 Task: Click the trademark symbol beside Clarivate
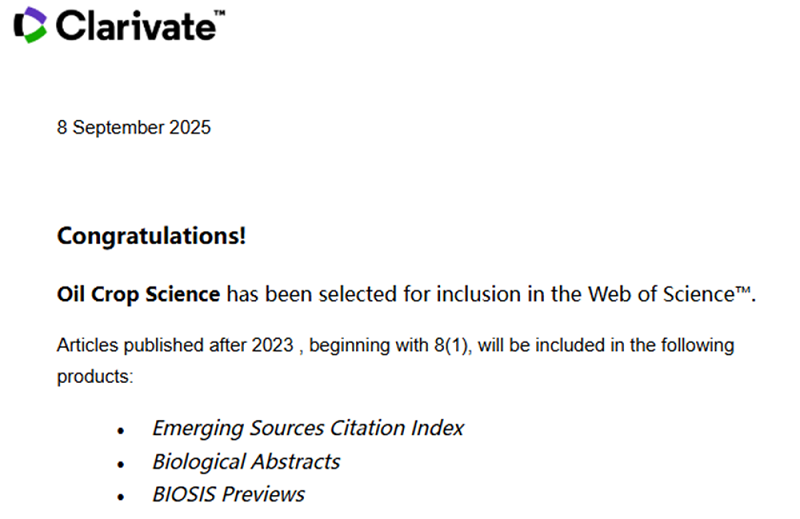click(x=219, y=12)
